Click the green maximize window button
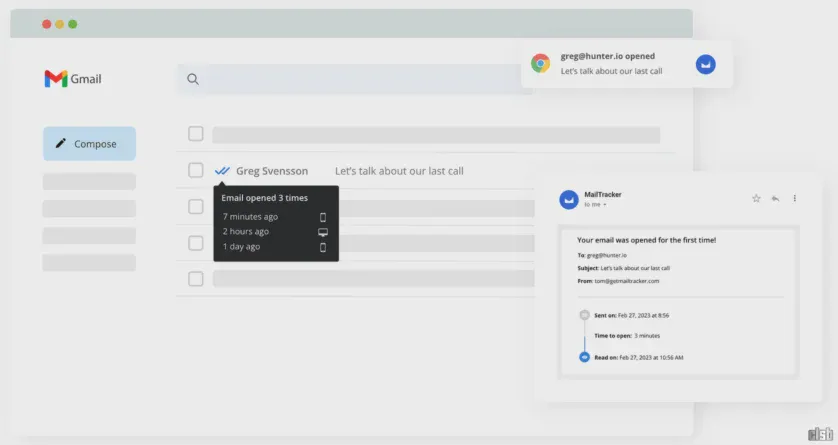This screenshot has width=838, height=445. tap(73, 24)
